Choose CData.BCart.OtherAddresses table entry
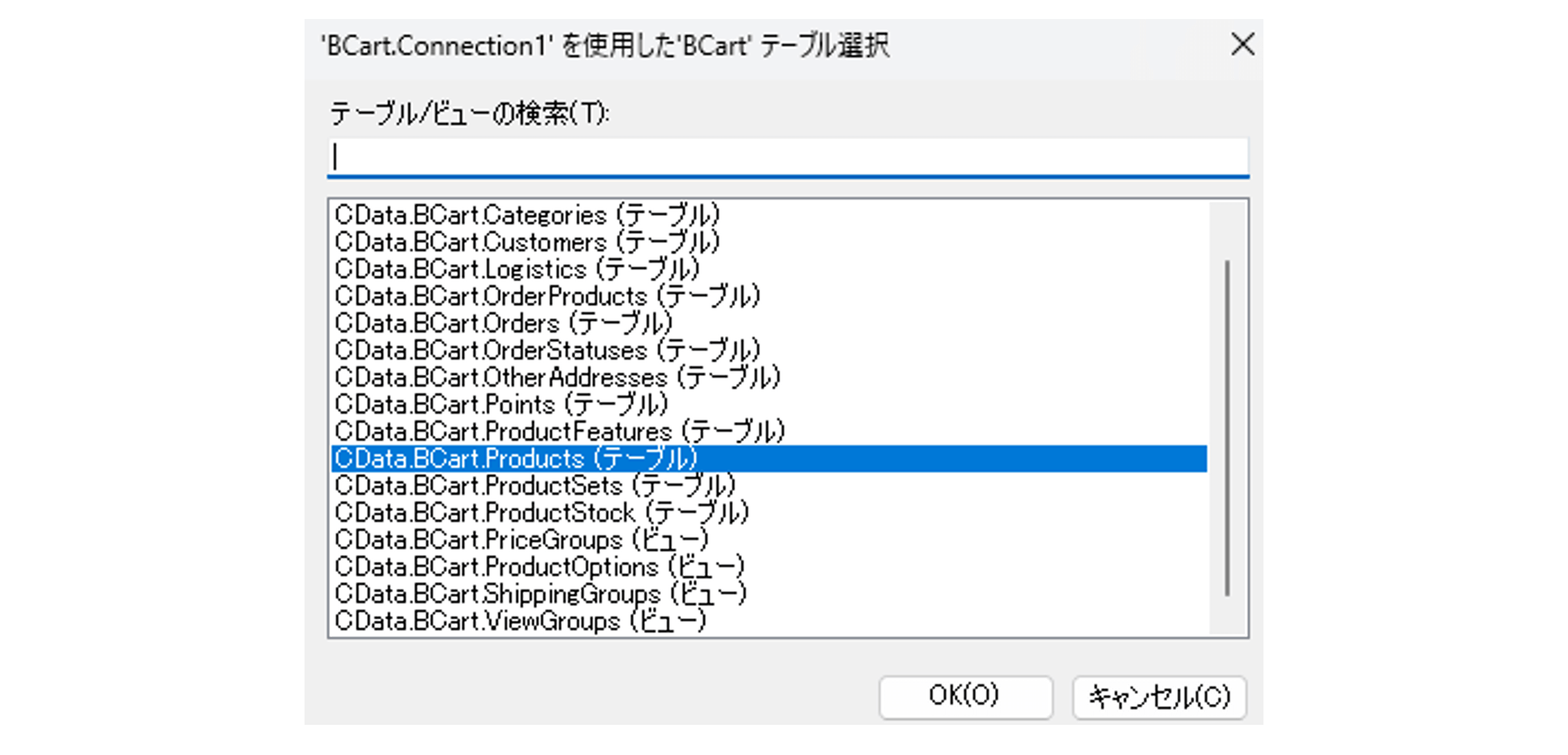Viewport: 1568px width, 755px height. pyautogui.click(x=557, y=377)
